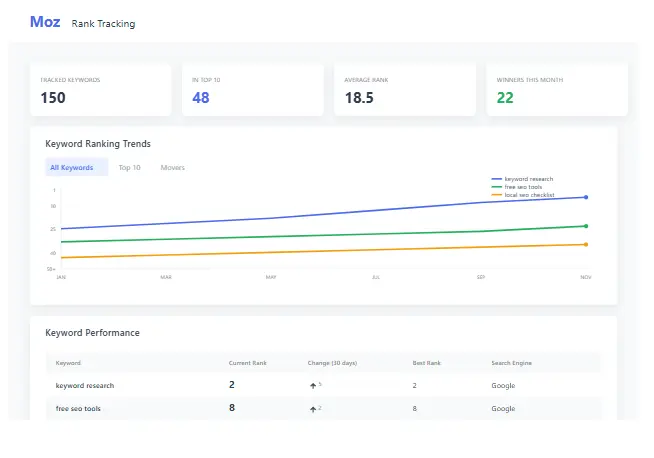The image size is (654, 458).
Task: Click the blue keyword research legend color line
Action: [x=497, y=179]
